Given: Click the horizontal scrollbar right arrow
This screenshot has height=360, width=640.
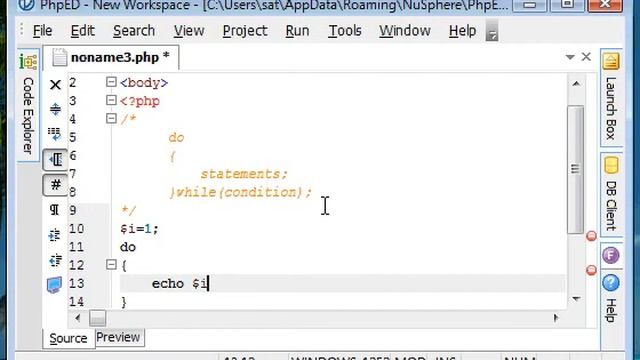Looking at the screenshot, I should [x=556, y=318].
